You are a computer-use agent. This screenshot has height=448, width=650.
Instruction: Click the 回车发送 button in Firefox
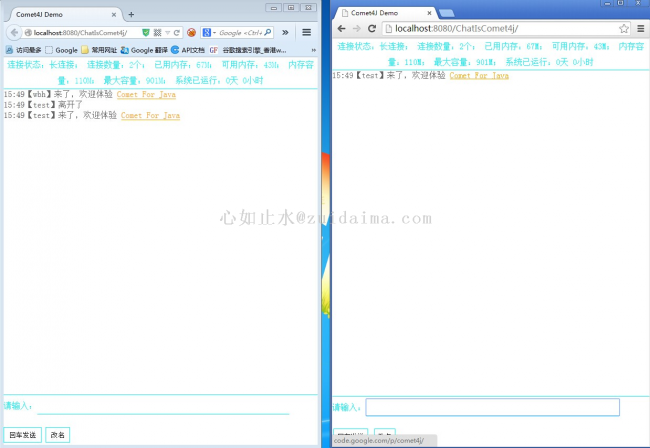22,435
